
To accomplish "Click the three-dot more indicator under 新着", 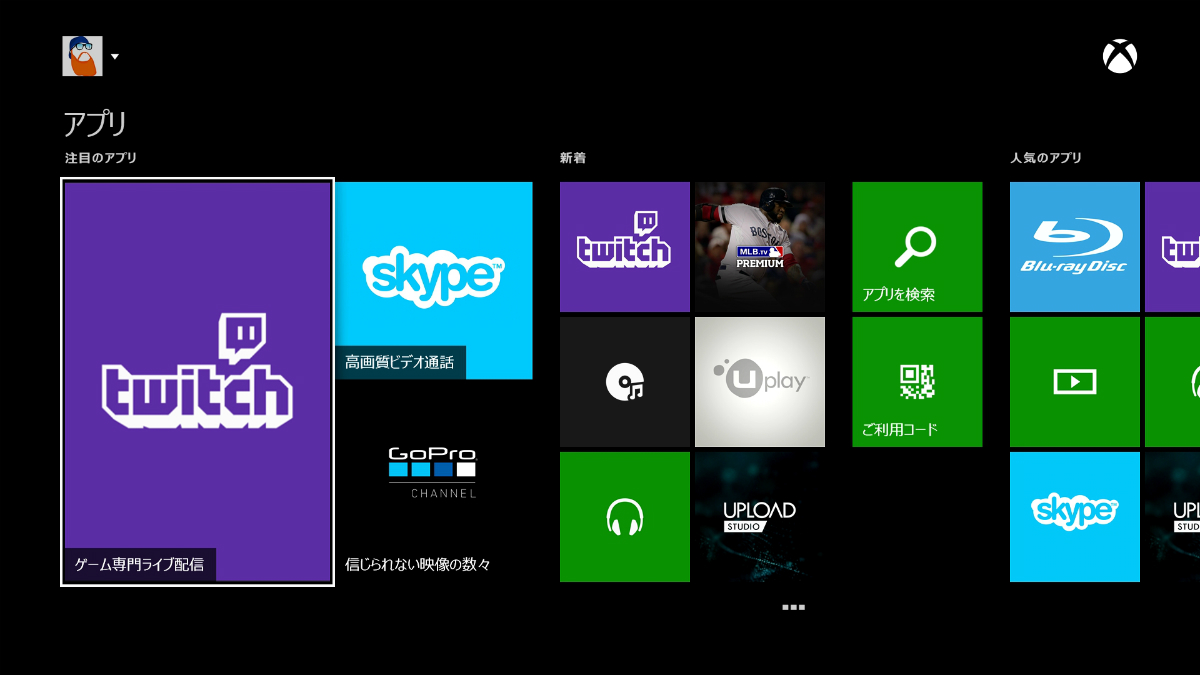I will [x=794, y=607].
